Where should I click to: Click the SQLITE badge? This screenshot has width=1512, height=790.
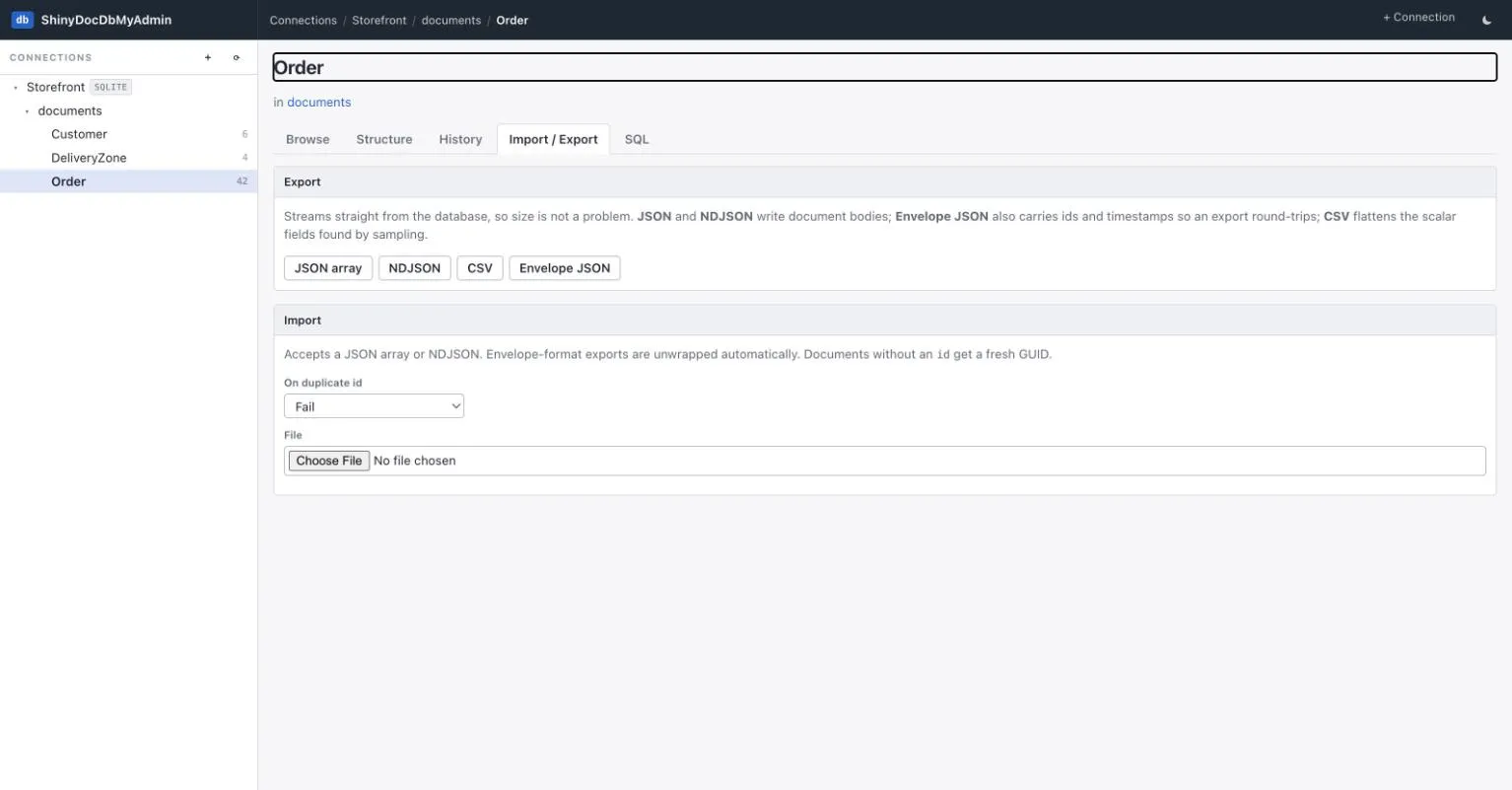110,87
